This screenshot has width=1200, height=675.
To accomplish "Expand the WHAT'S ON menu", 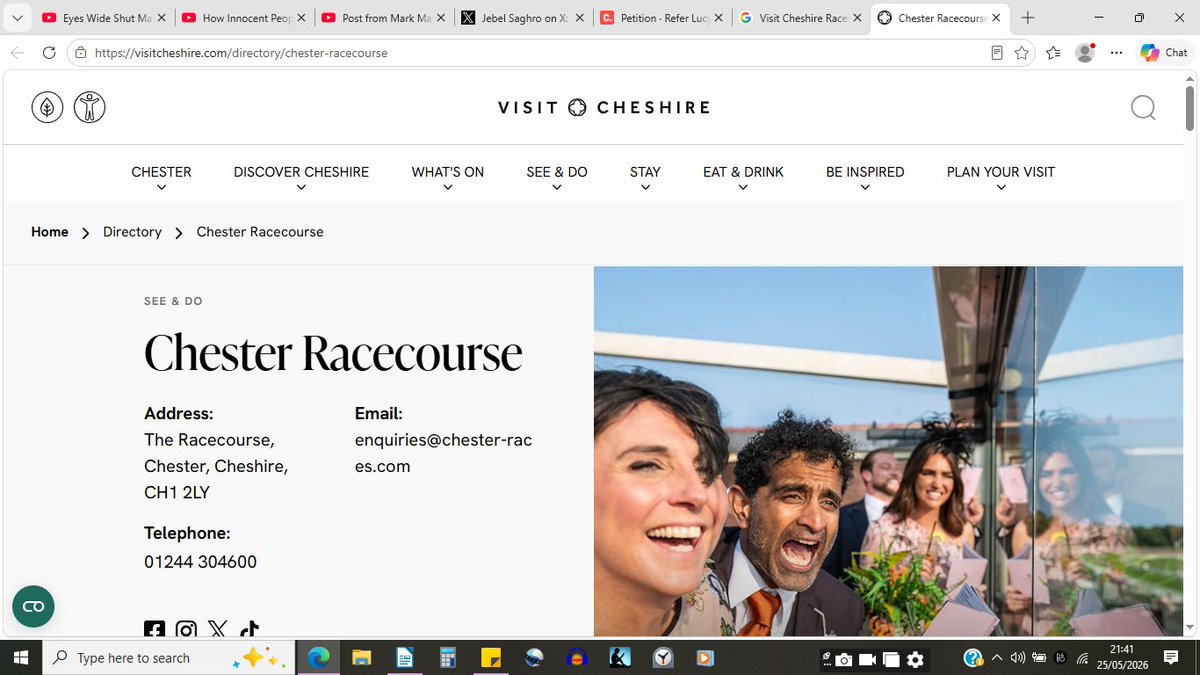I will 447,178.
